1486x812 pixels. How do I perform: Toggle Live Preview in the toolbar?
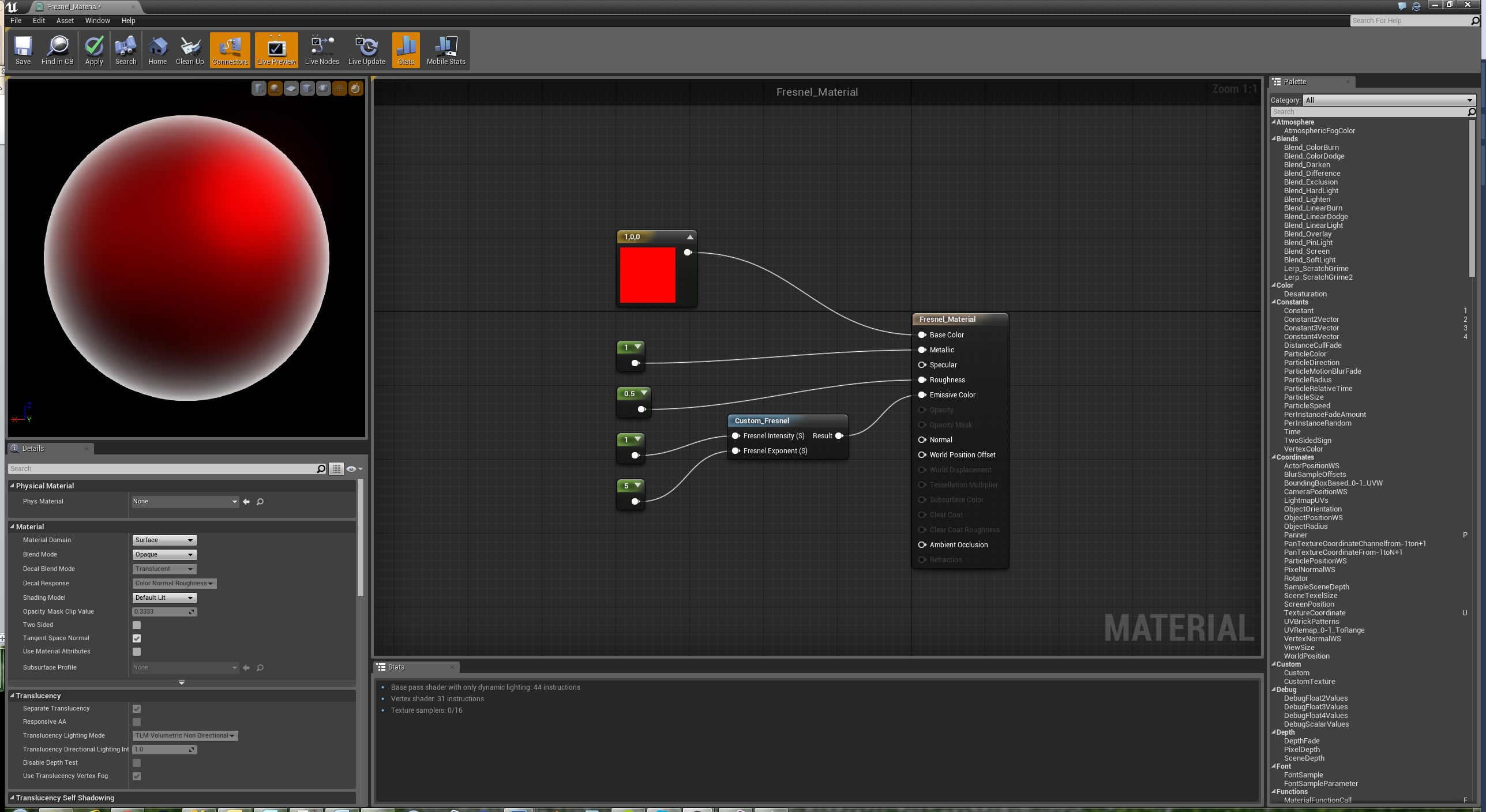point(276,50)
